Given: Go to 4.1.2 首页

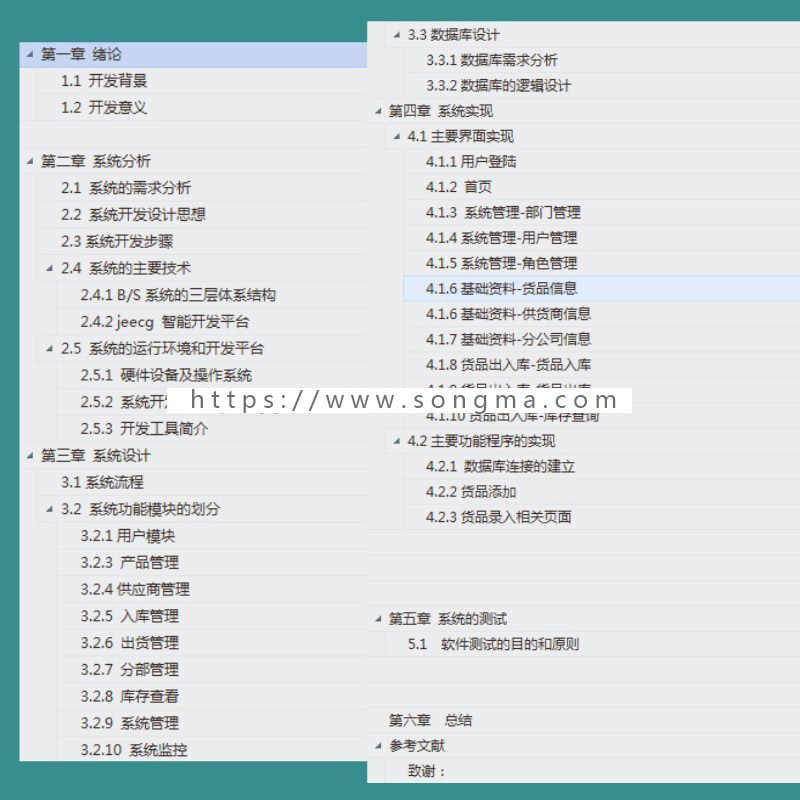Looking at the screenshot, I should click(x=459, y=187).
